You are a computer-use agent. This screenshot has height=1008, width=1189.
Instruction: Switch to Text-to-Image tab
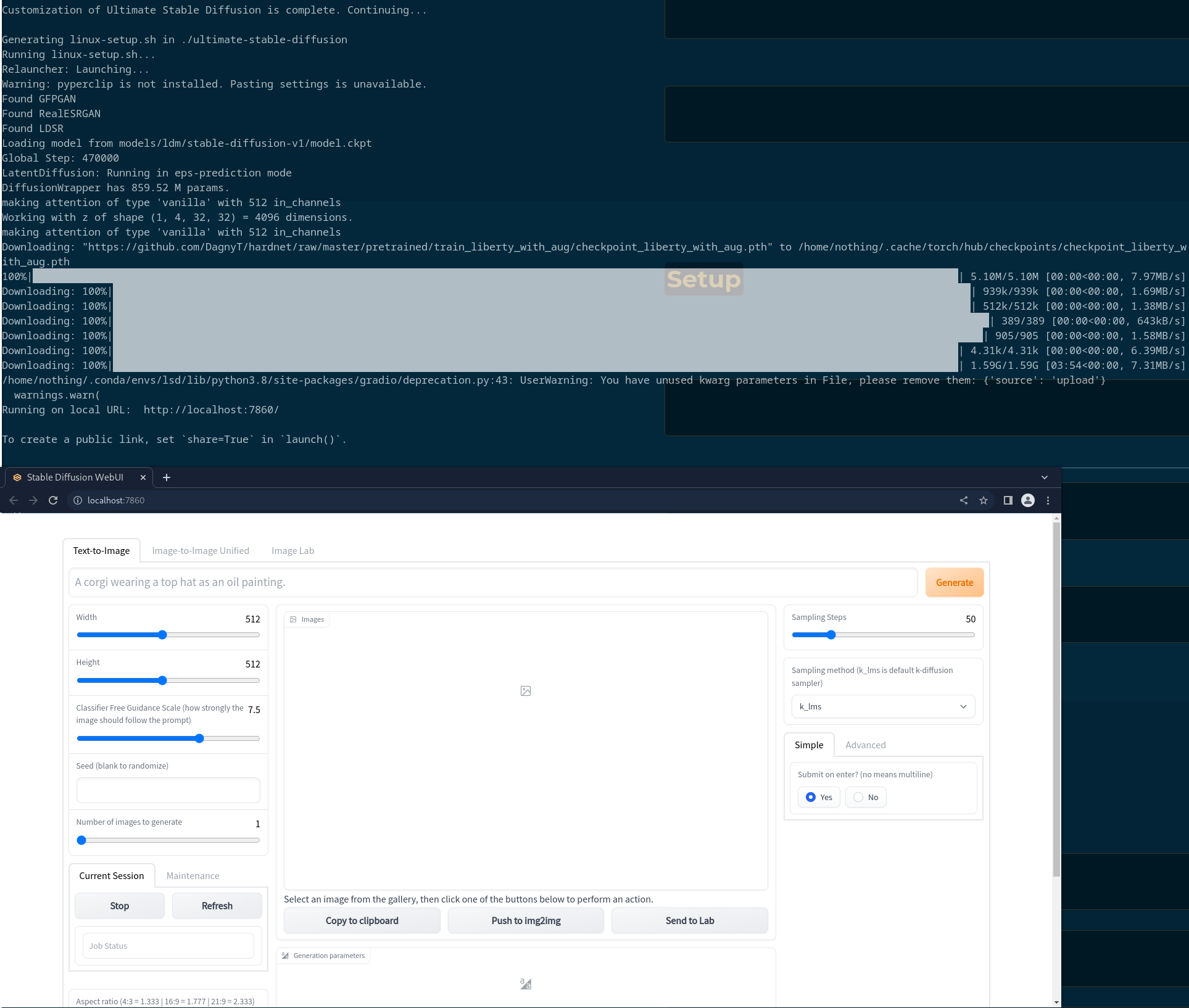(x=101, y=551)
